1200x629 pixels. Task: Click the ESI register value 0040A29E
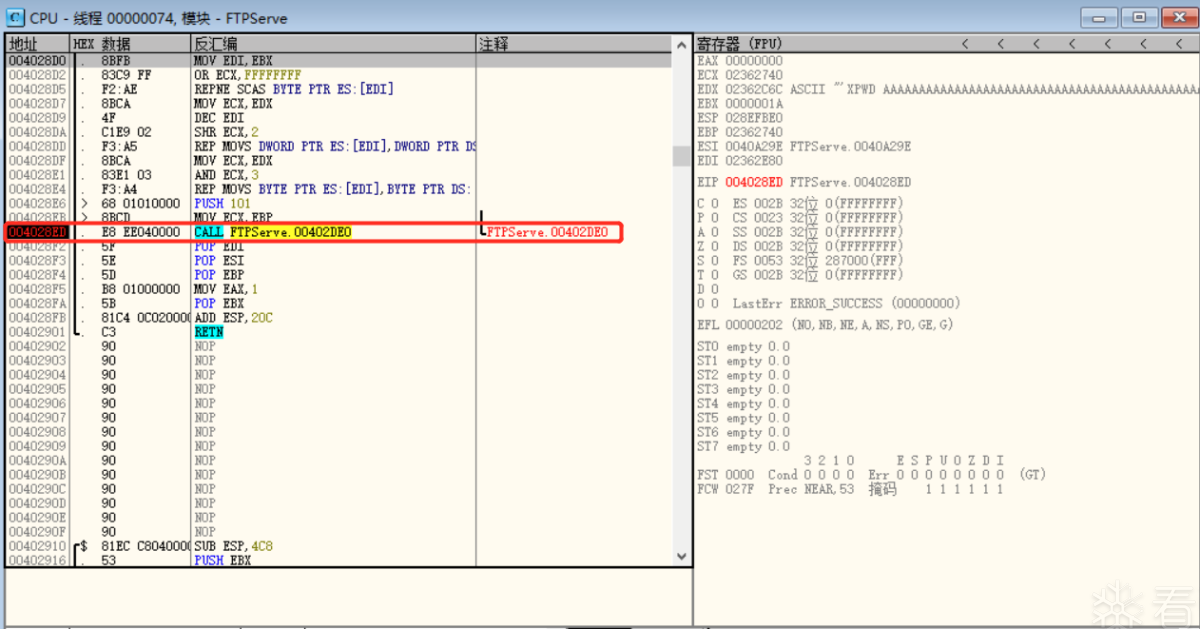(754, 146)
